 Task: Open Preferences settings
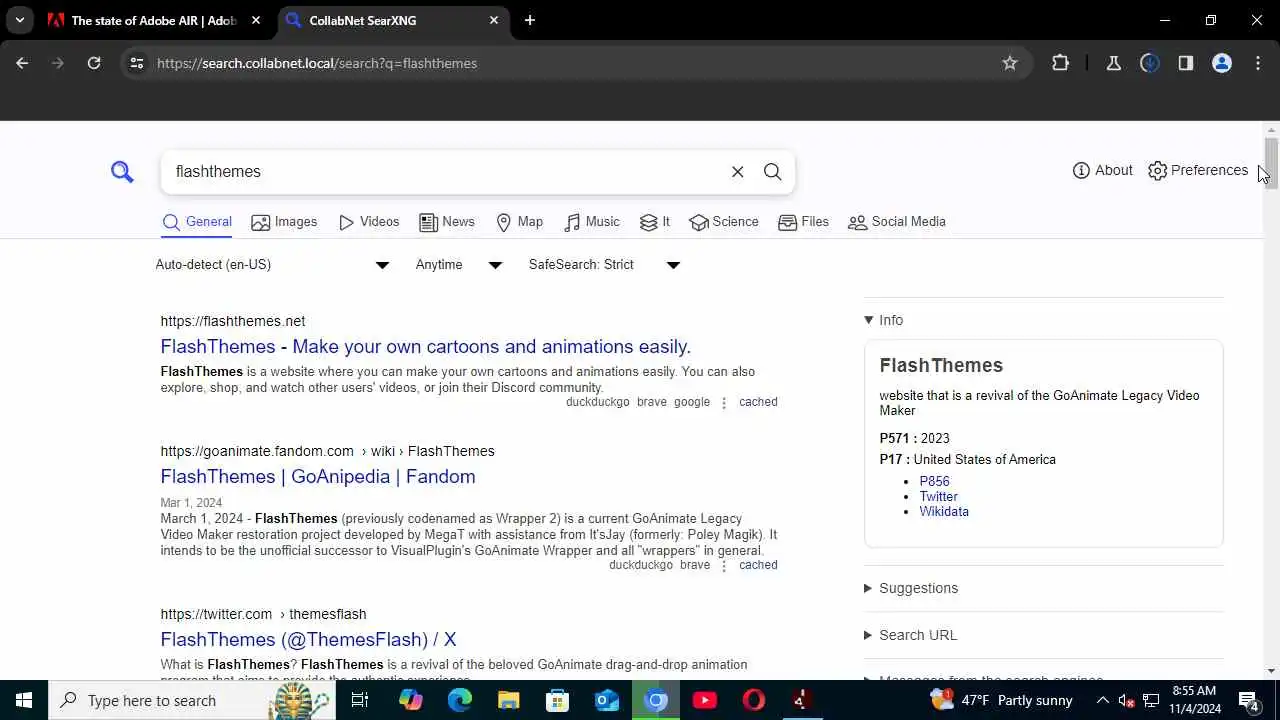tap(1198, 170)
